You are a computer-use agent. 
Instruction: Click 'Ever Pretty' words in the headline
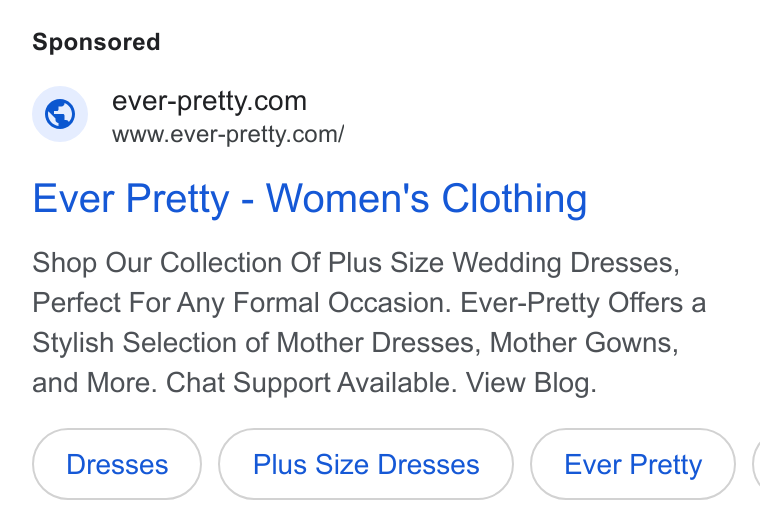pyautogui.click(x=131, y=199)
